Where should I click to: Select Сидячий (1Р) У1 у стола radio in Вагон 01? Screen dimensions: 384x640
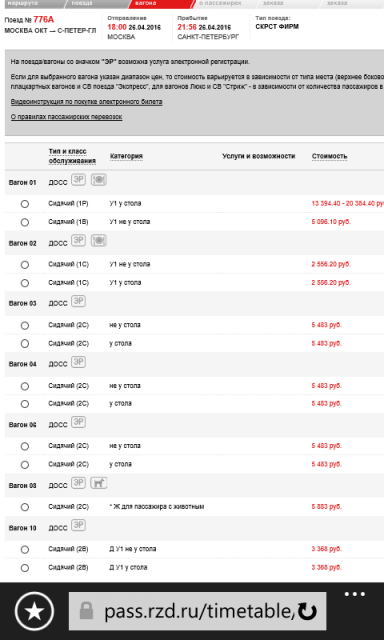tap(25, 204)
